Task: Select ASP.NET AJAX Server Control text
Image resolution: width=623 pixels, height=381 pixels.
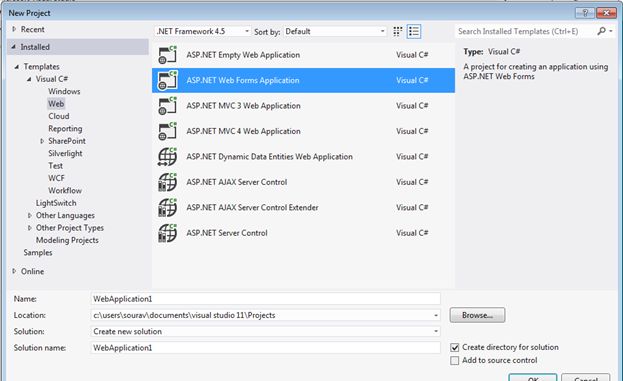Action: click(x=237, y=182)
